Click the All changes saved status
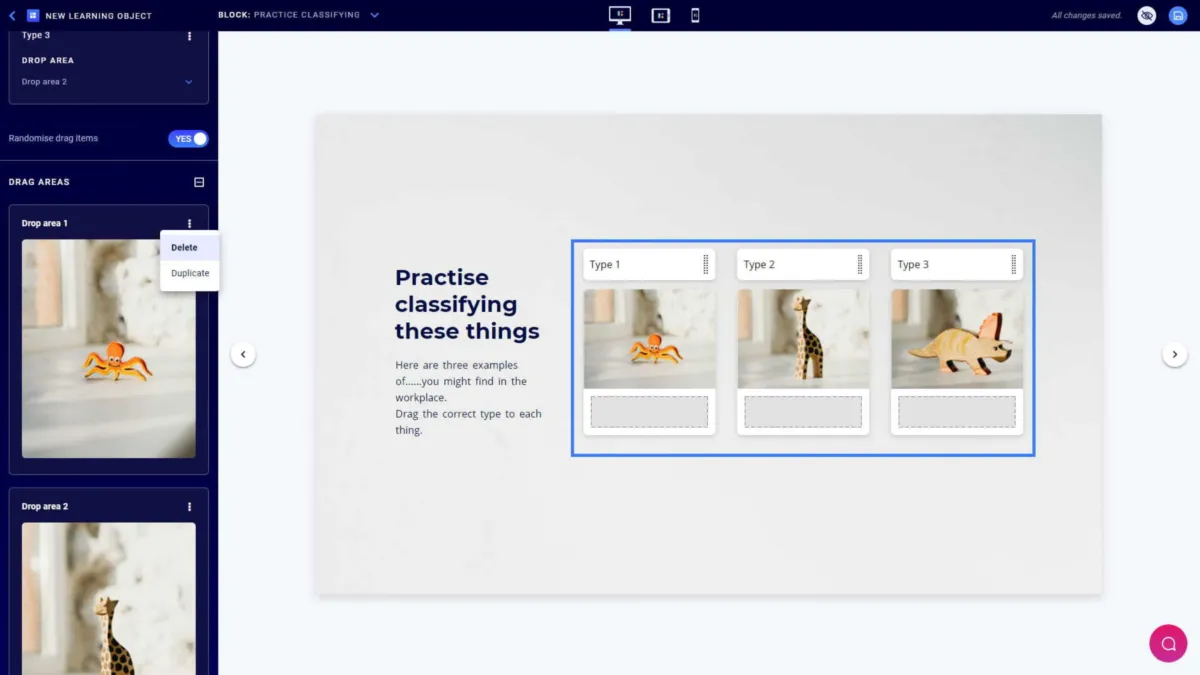This screenshot has height=675, width=1200. [1087, 16]
